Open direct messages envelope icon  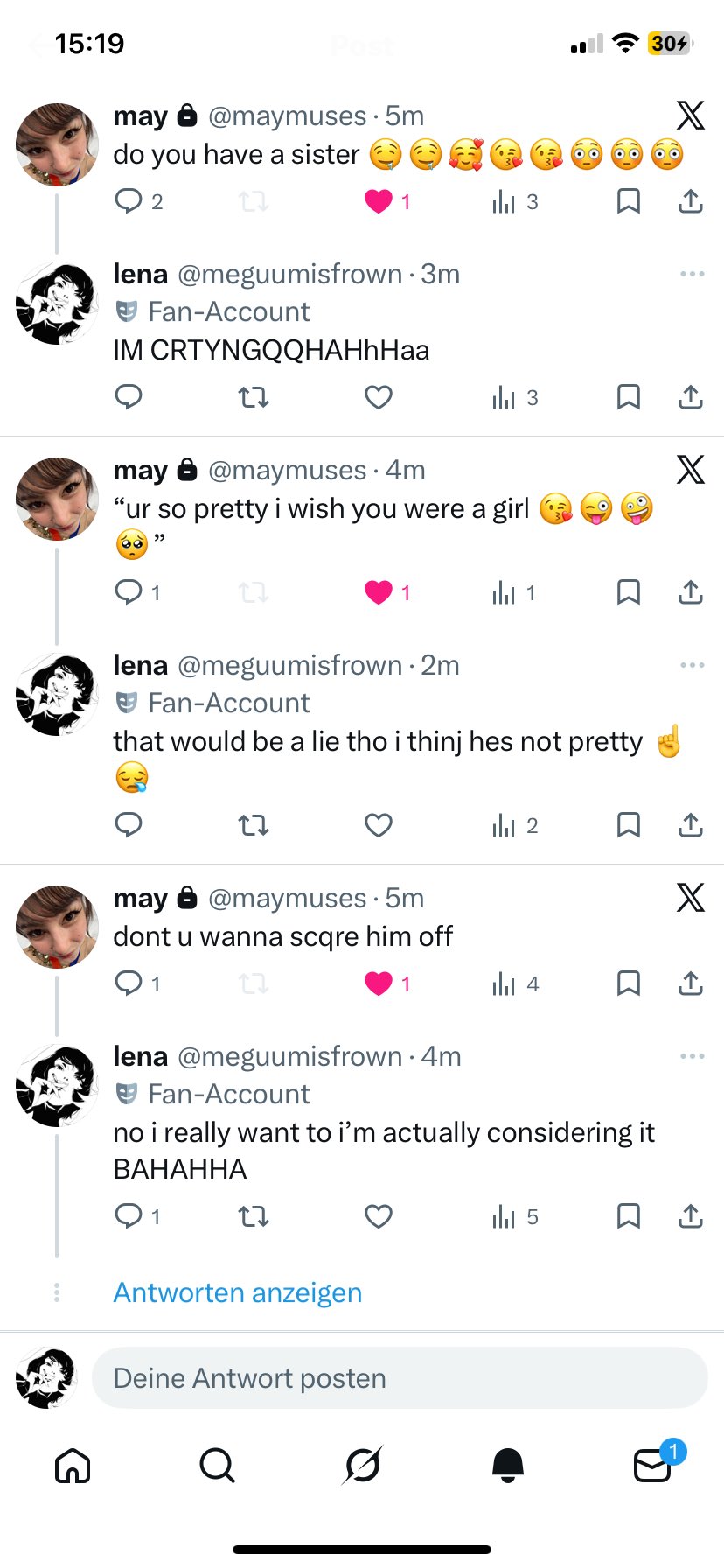pos(652,1465)
